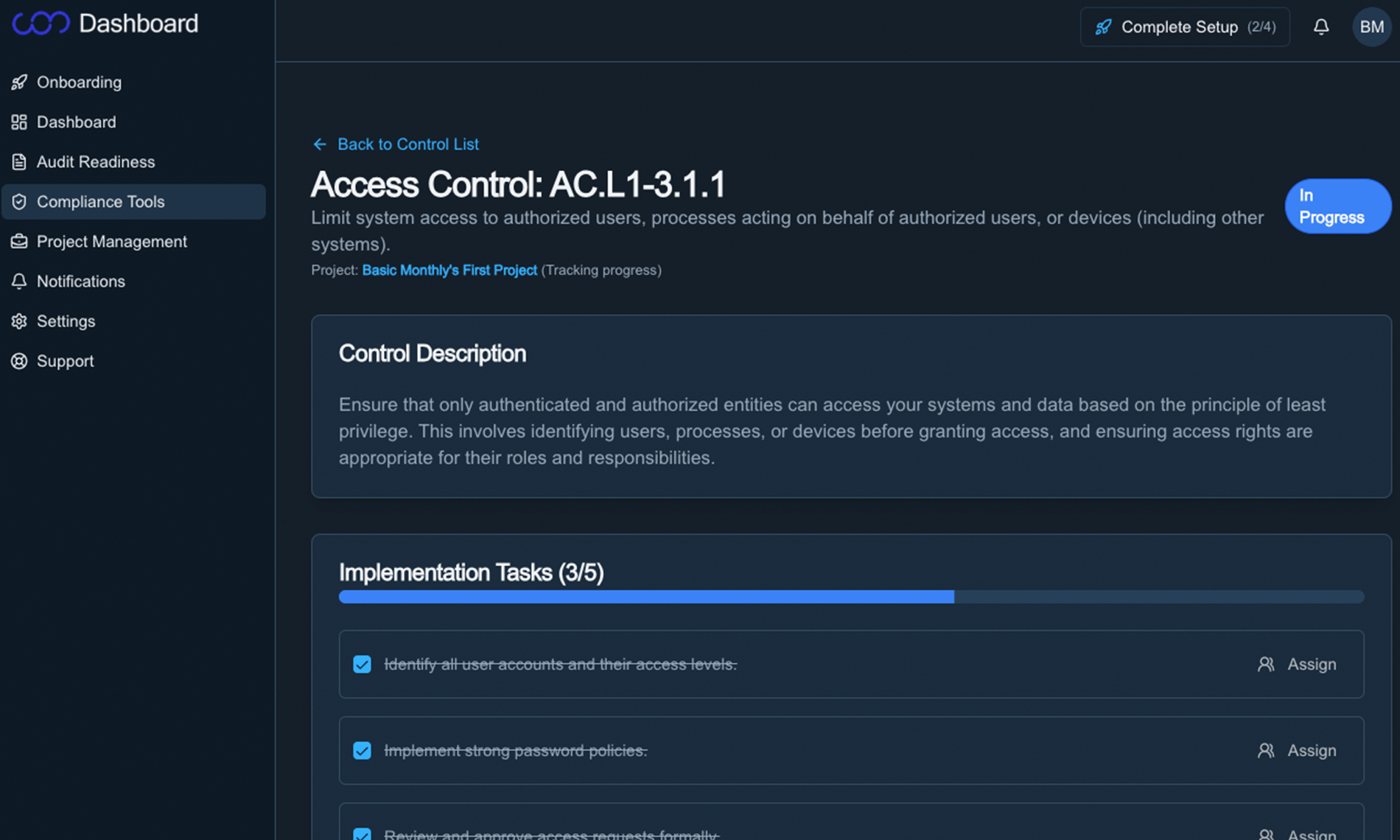Open the notifications bell in the top bar
The image size is (1400, 840).
pos(1321,27)
